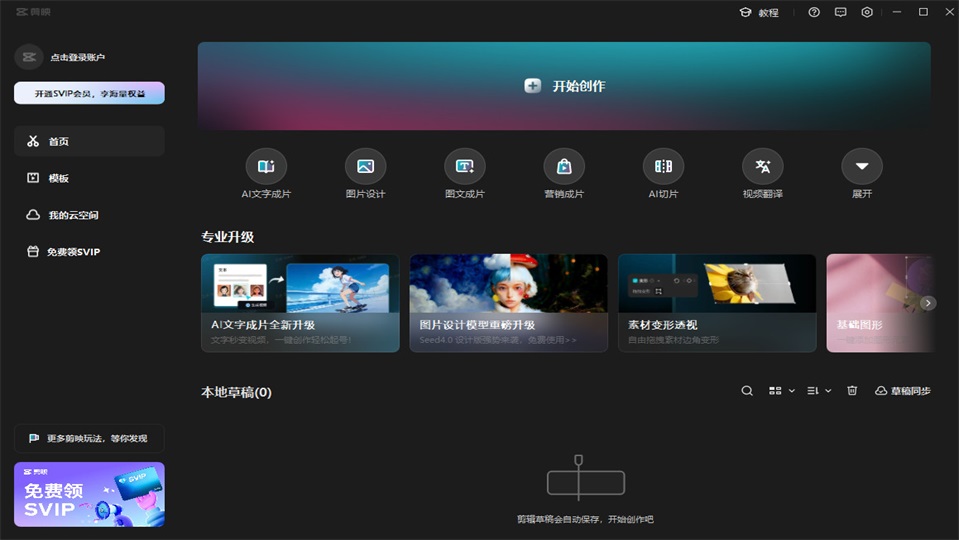
Task: Open AI文字成片全新升级 card
Action: [x=300, y=303]
